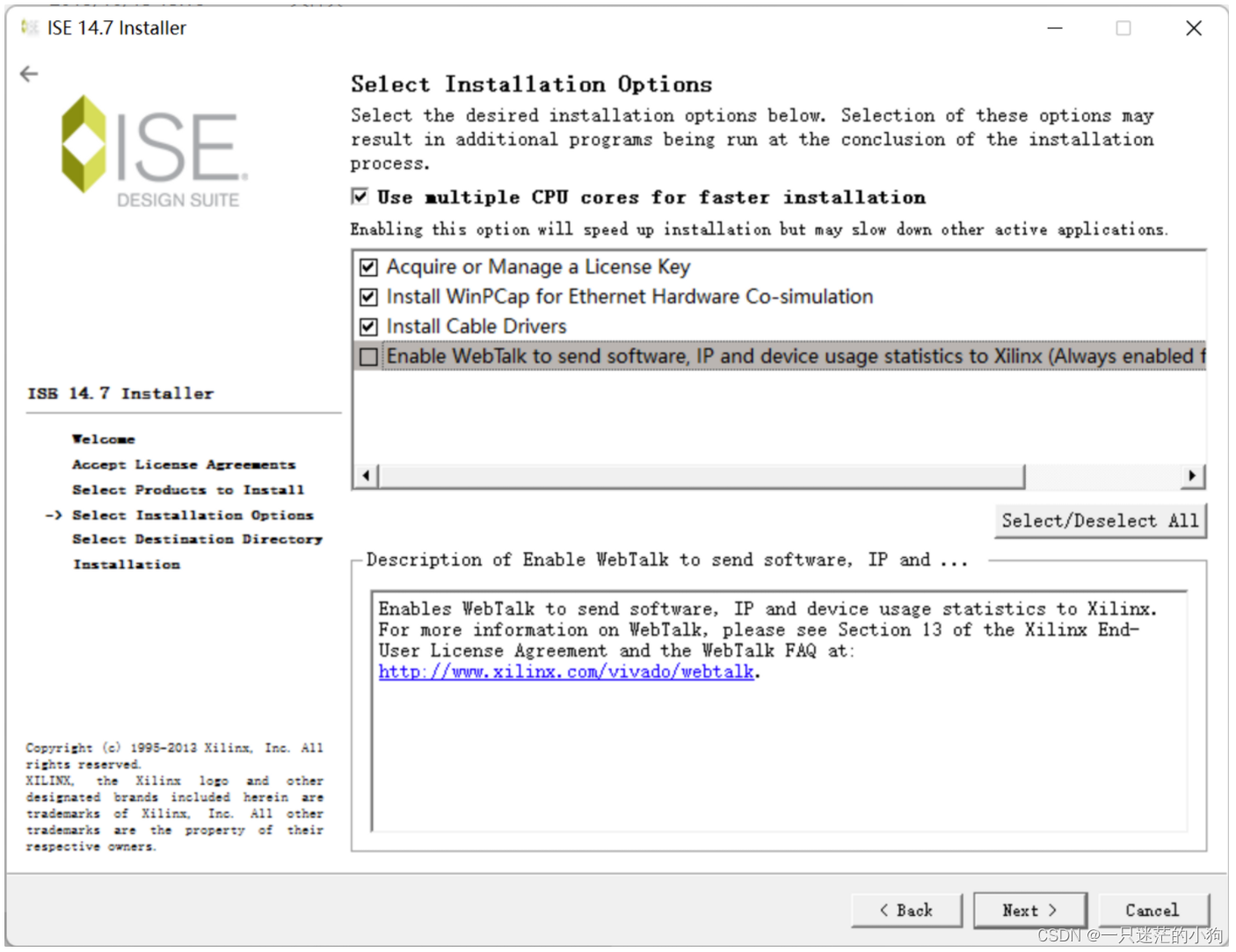Disable multiple CPU cores for faster installation
The width and height of the screenshot is (1236, 952).
359,196
